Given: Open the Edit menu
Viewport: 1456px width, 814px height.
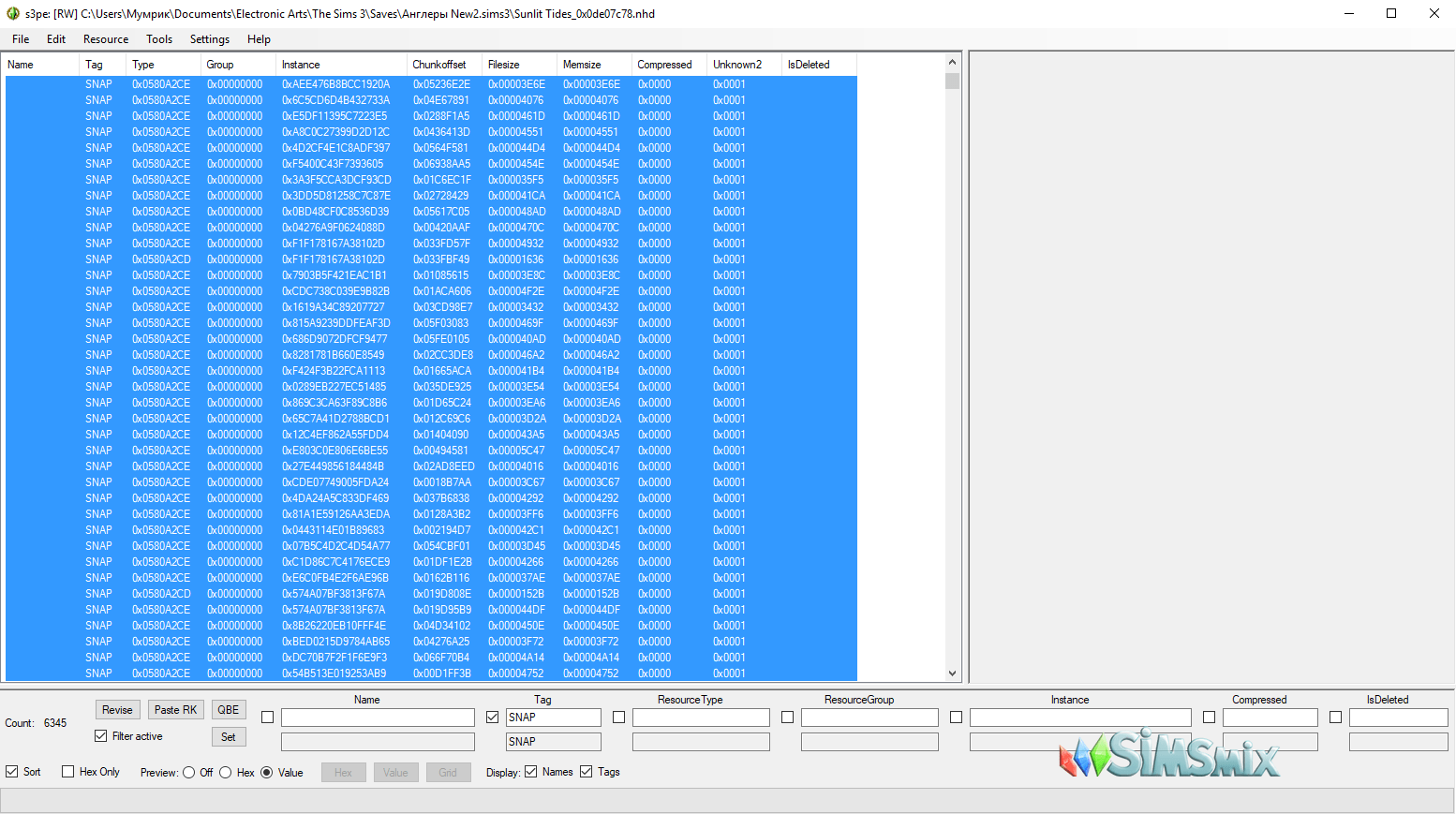Looking at the screenshot, I should pyautogui.click(x=56, y=39).
